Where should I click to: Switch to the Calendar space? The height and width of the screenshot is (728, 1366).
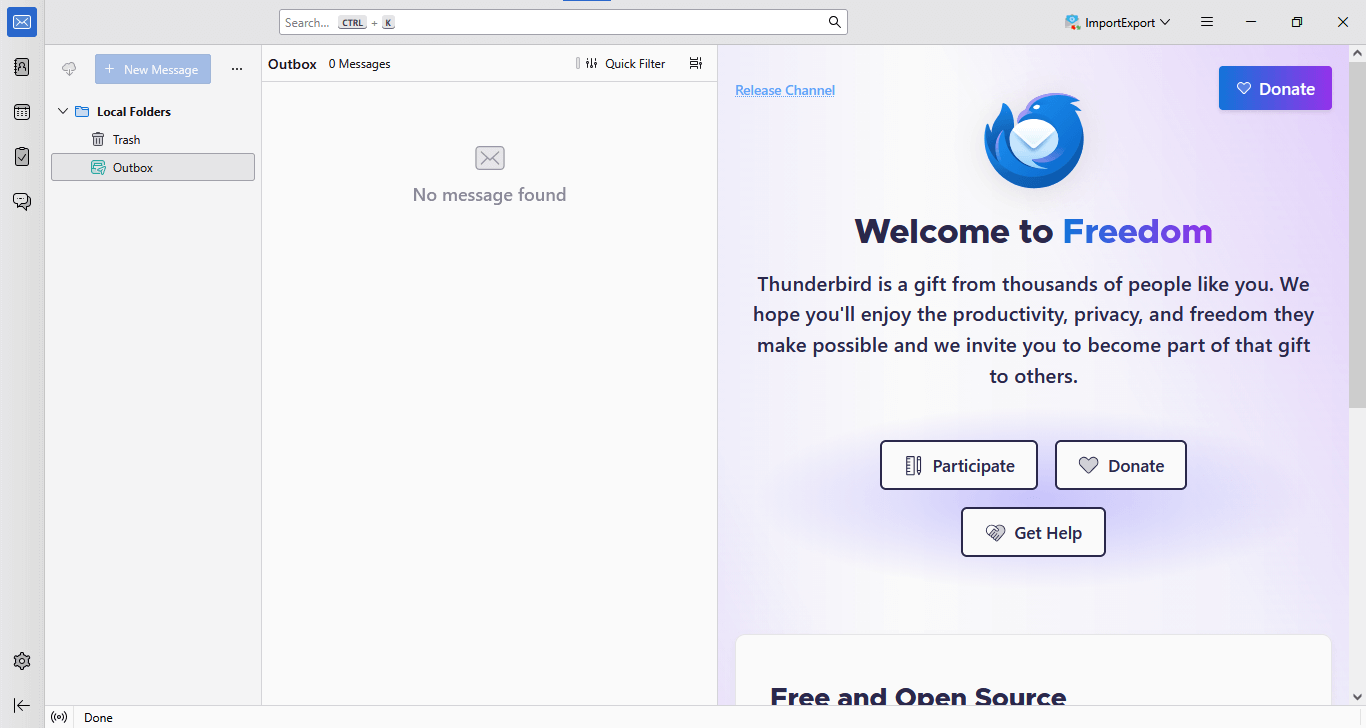click(22, 112)
